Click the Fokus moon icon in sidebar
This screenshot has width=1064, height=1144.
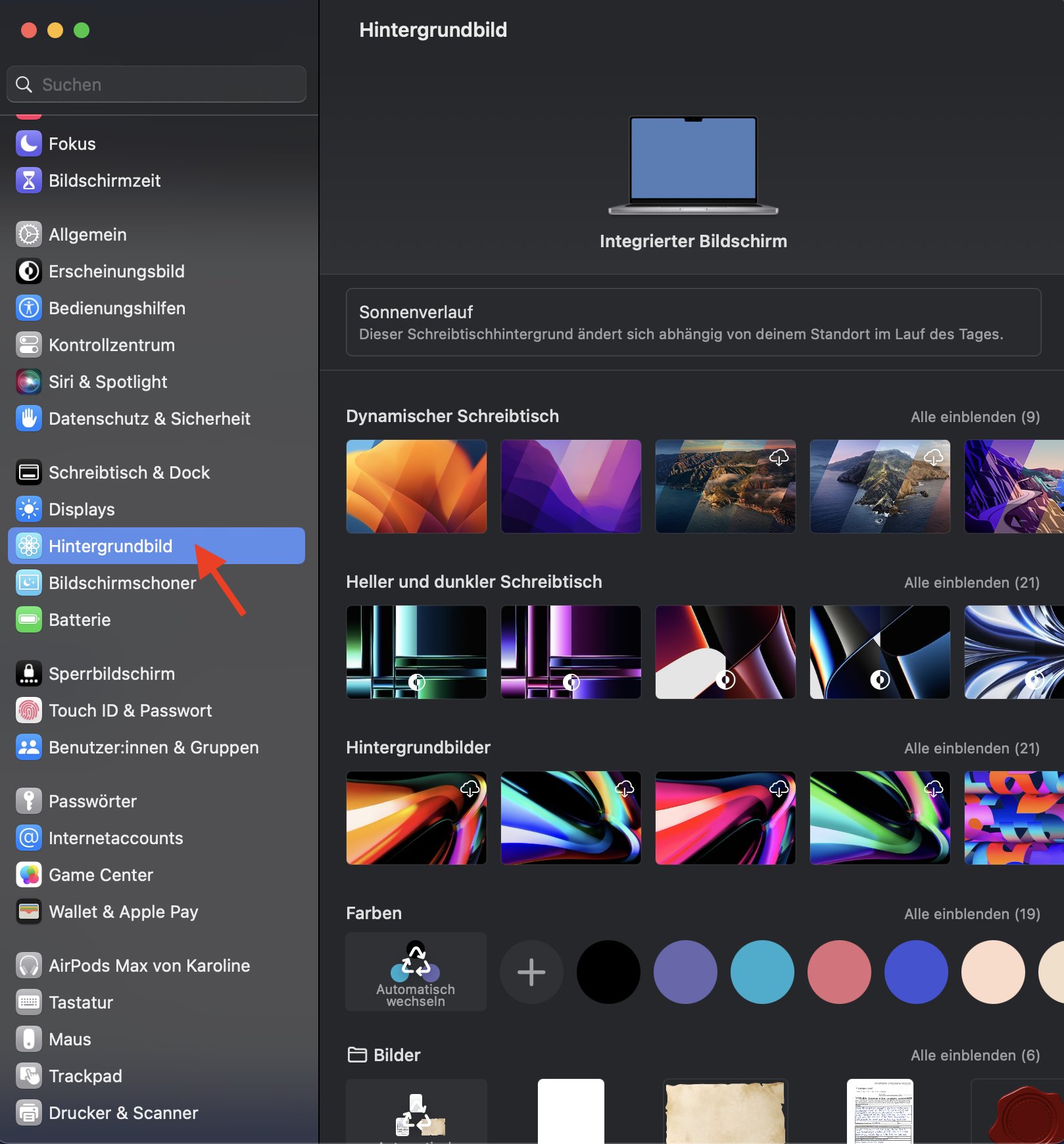(29, 144)
